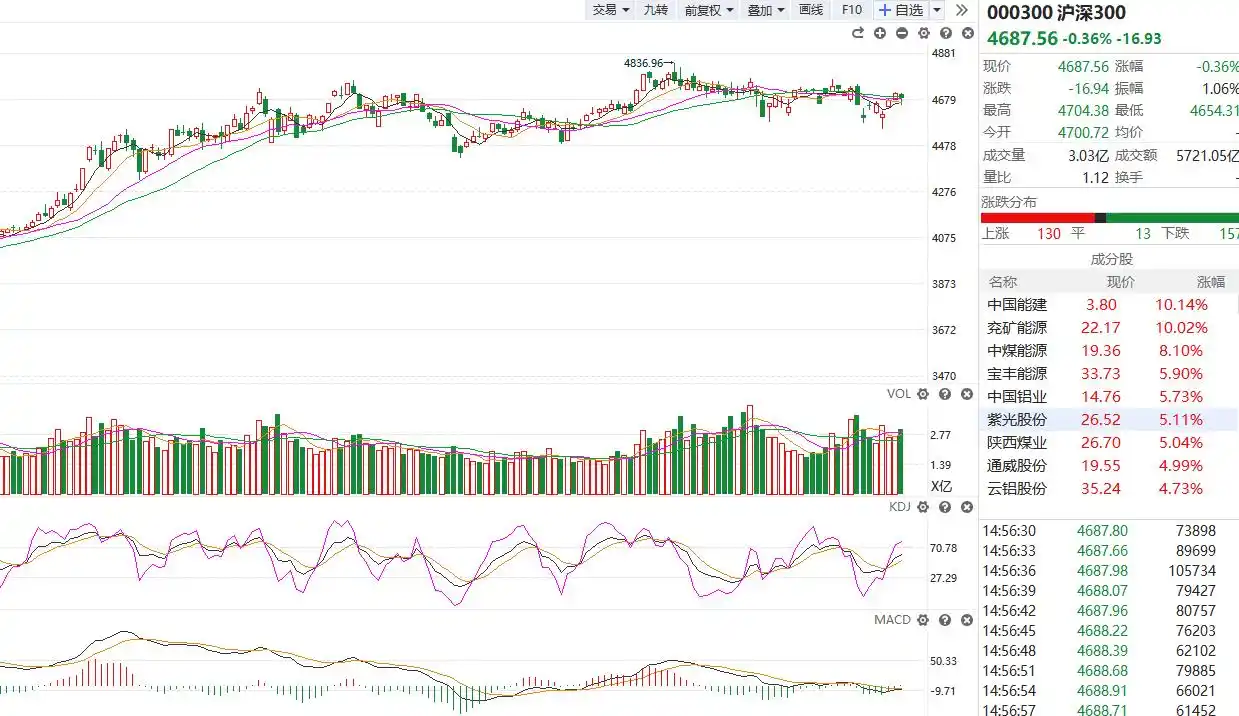Screen dimensions: 1239x716
Task: Open main chart settings gear icon
Action: (x=923, y=33)
